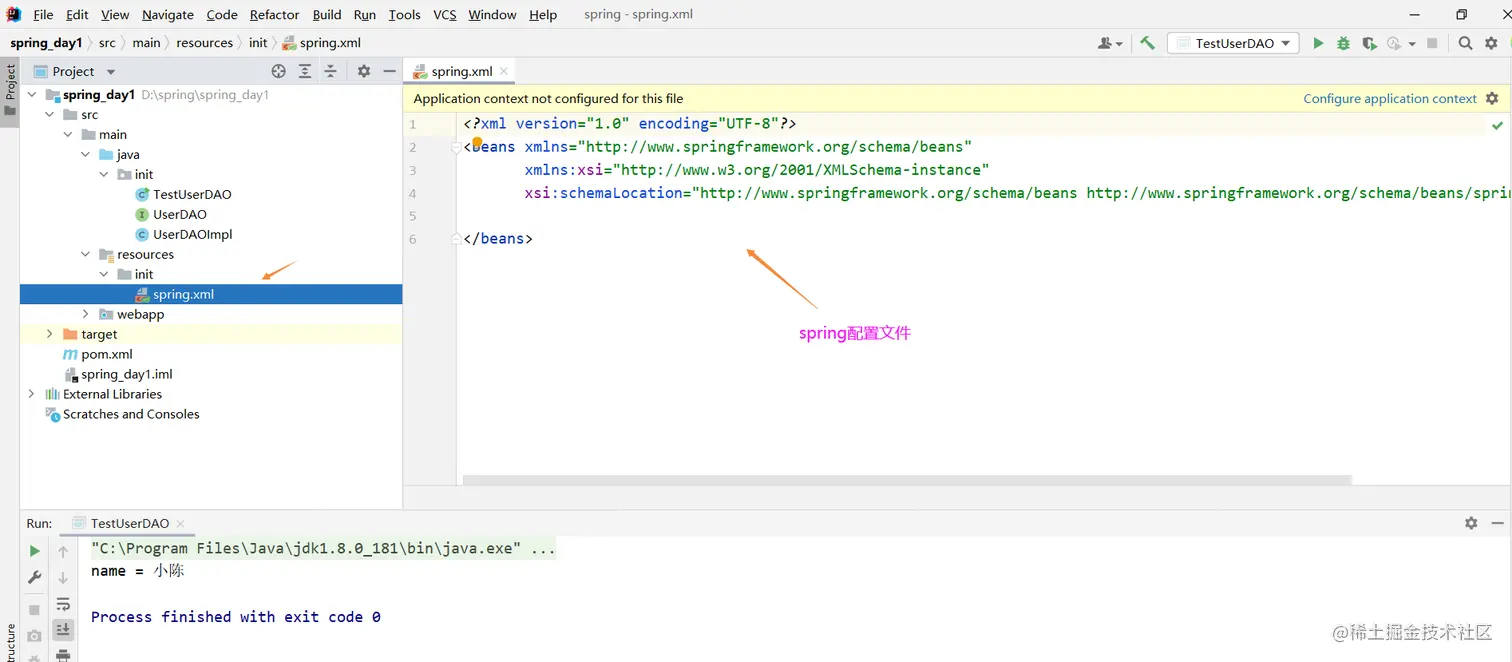The width and height of the screenshot is (1512, 662).
Task: Open the Tools menu
Action: coord(405,15)
